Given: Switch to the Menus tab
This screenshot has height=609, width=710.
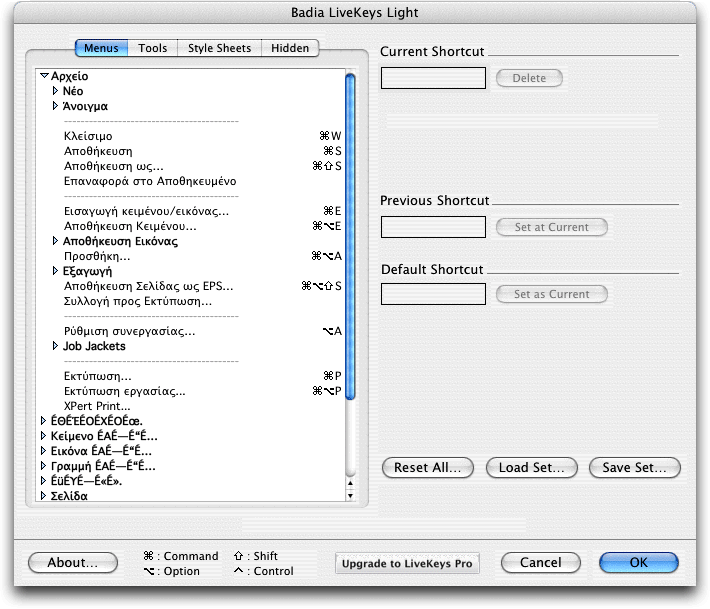Looking at the screenshot, I should pos(101,48).
